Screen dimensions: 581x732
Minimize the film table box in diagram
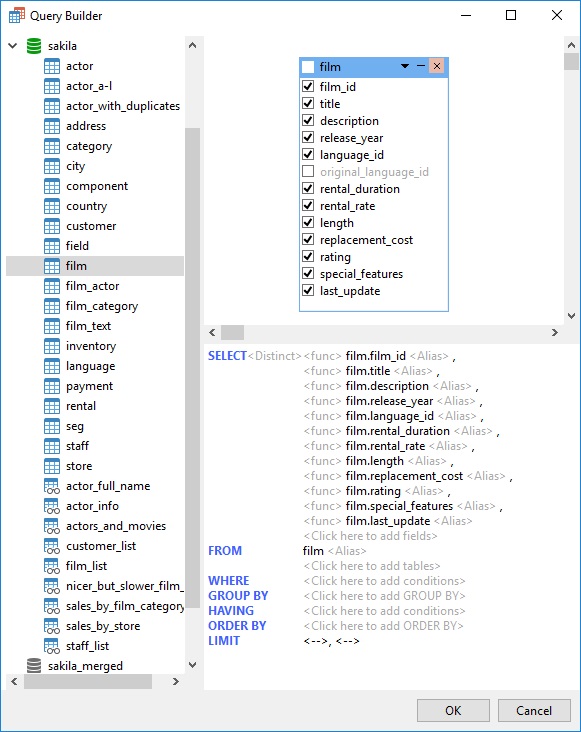[421, 66]
